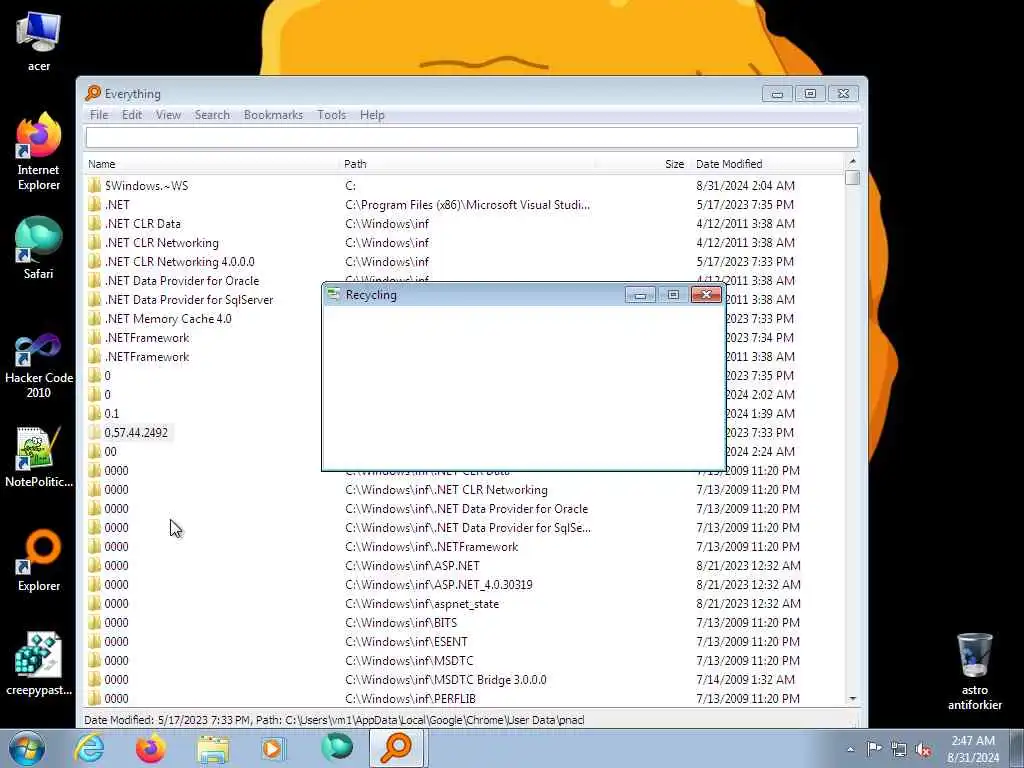Screen dimensions: 1024x768
Task: Click the results scrollbar down arrow
Action: [x=852, y=699]
